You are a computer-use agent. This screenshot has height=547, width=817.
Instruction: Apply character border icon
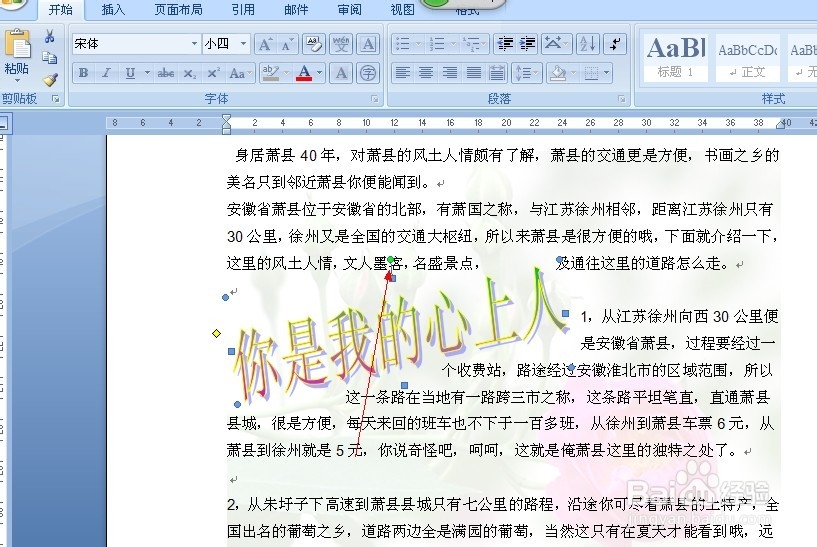click(368, 44)
